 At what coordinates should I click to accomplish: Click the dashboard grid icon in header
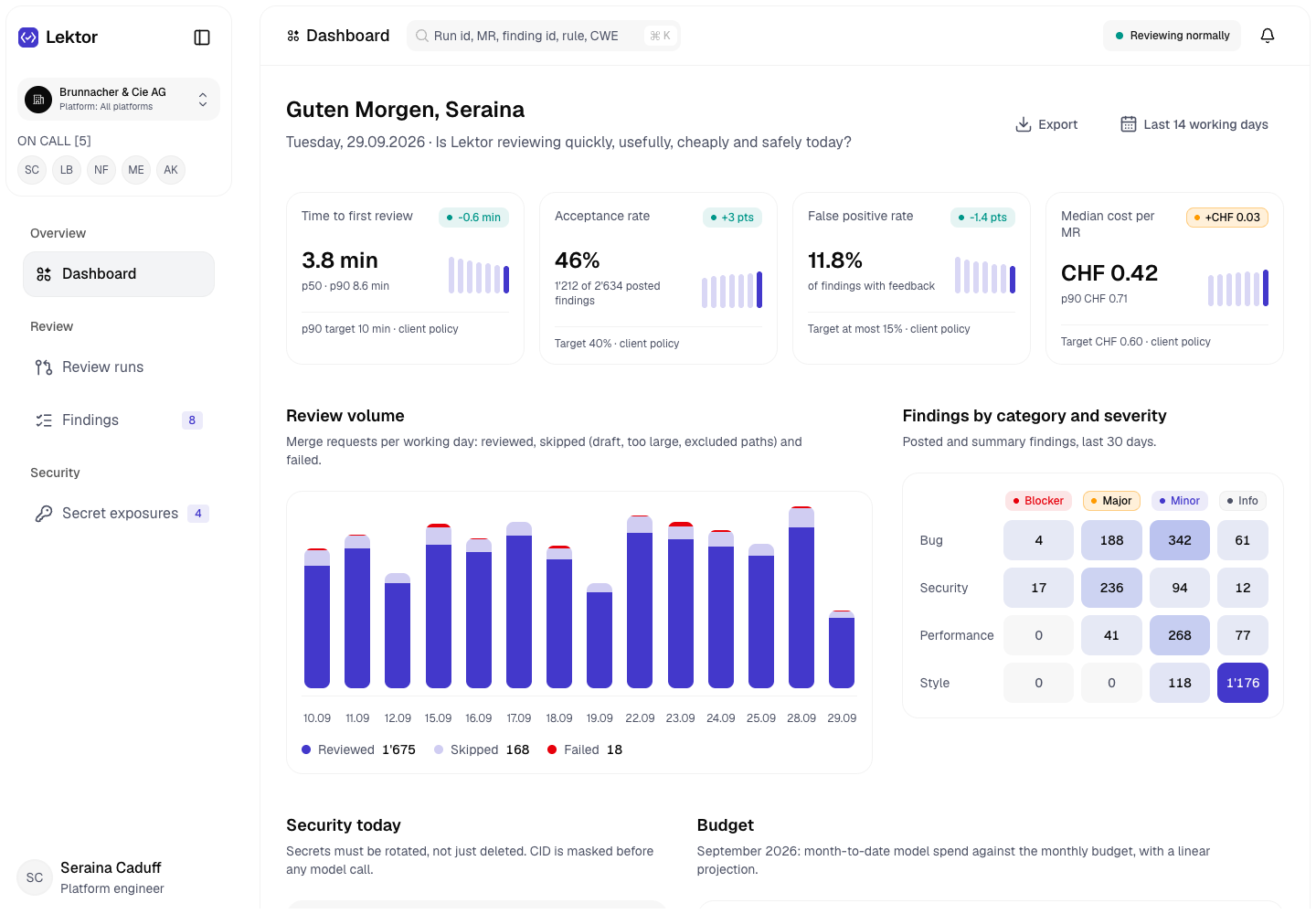[x=293, y=36]
